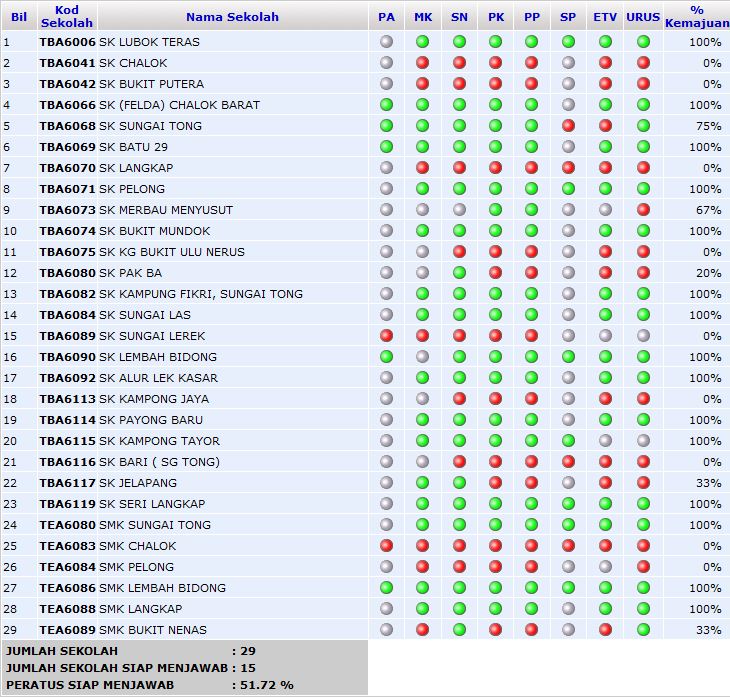Click the PK column header

(x=496, y=17)
